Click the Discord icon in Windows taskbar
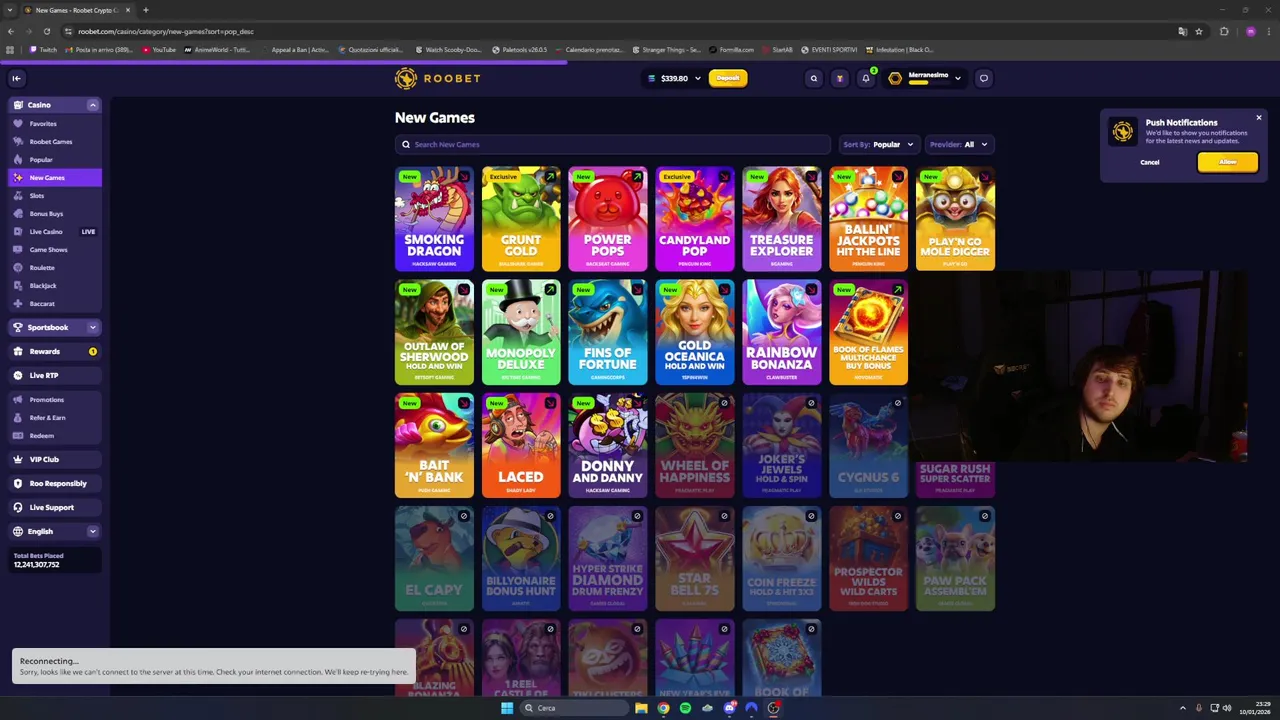The width and height of the screenshot is (1280, 720). point(729,708)
